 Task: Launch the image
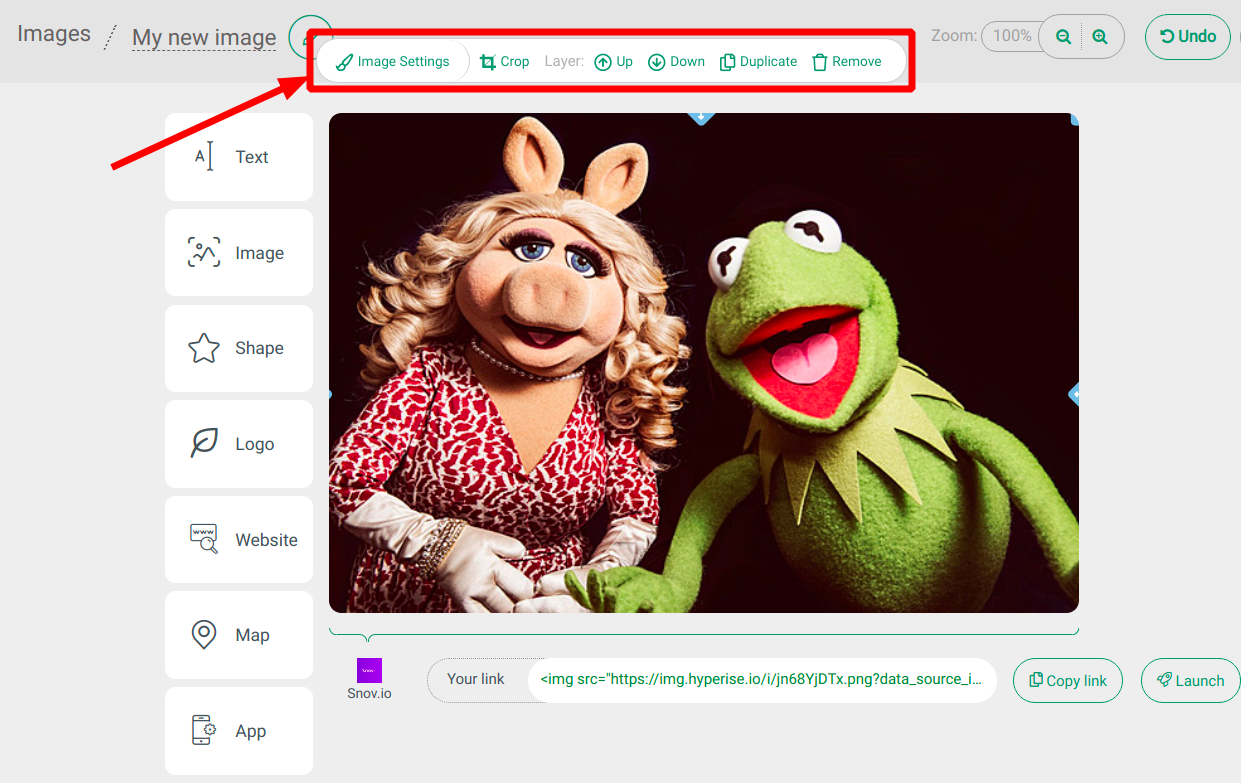click(1190, 681)
